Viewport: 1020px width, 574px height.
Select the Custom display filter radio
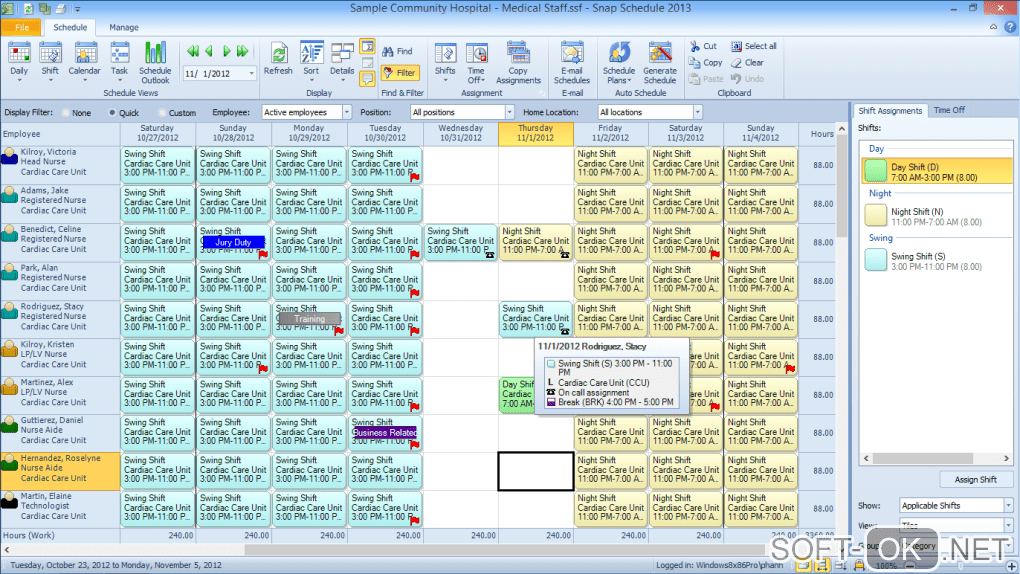click(x=162, y=113)
